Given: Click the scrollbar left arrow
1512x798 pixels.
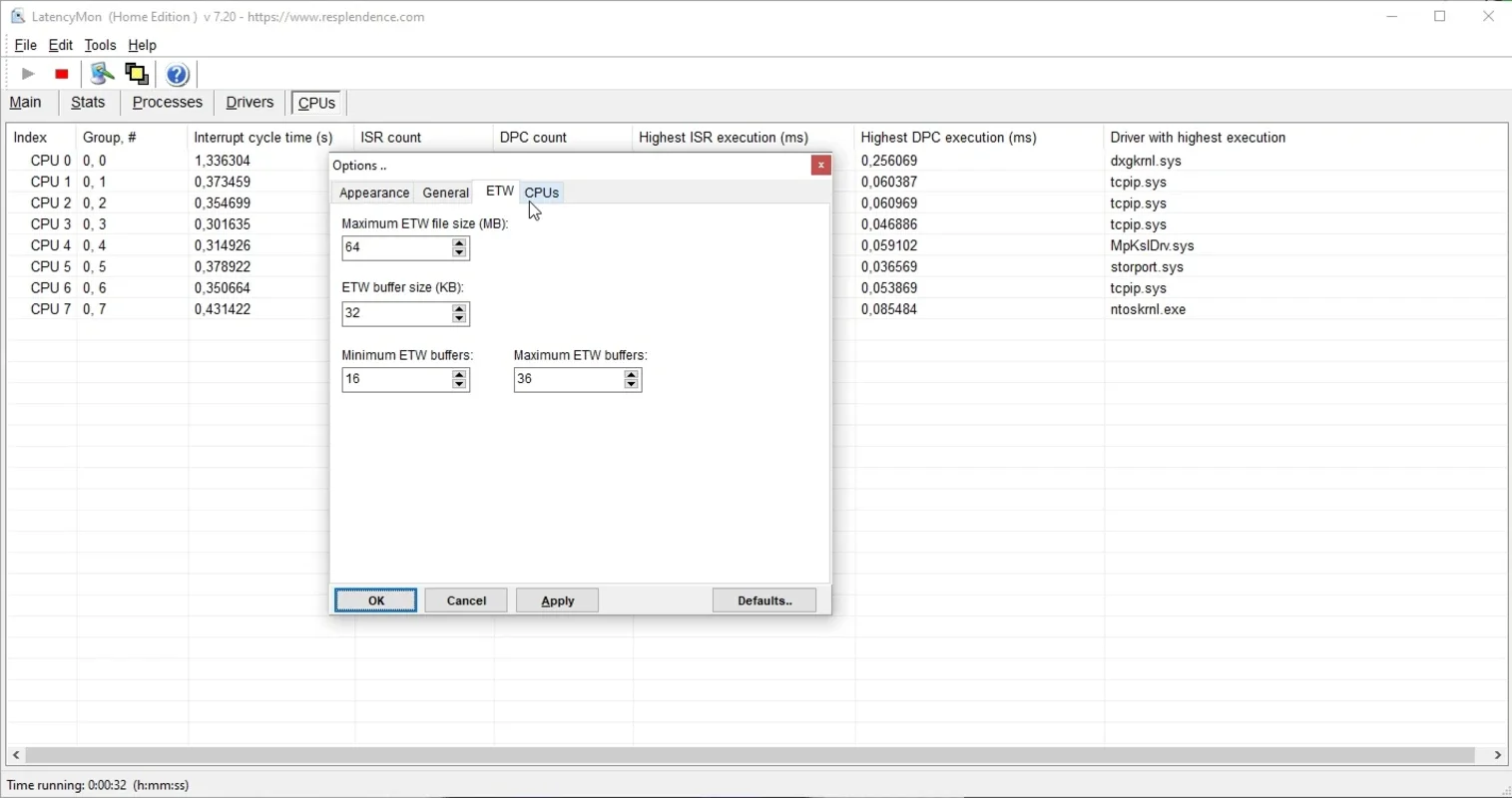Looking at the screenshot, I should pos(16,755).
